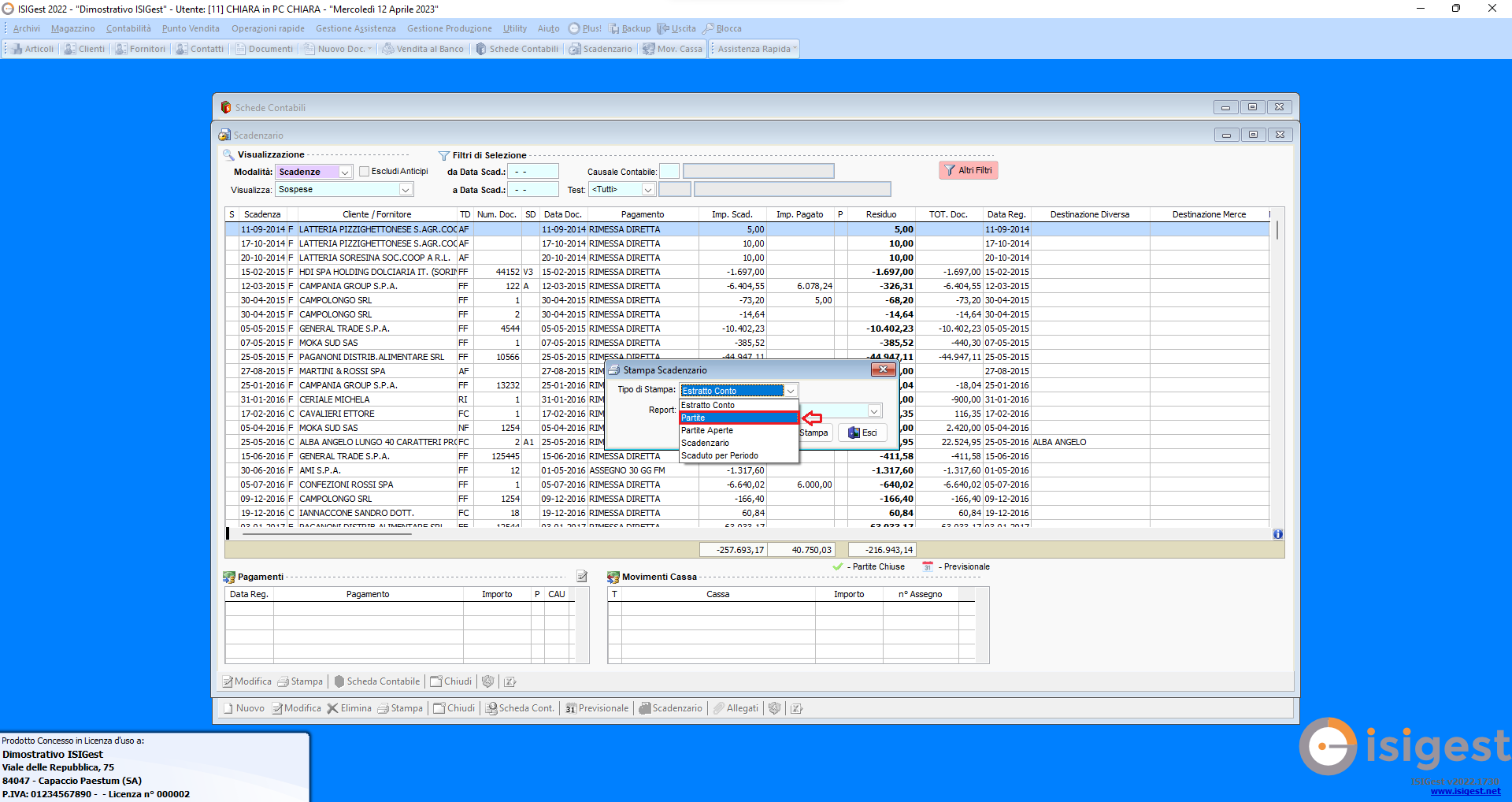Open Documenti from the toolbar

point(264,49)
